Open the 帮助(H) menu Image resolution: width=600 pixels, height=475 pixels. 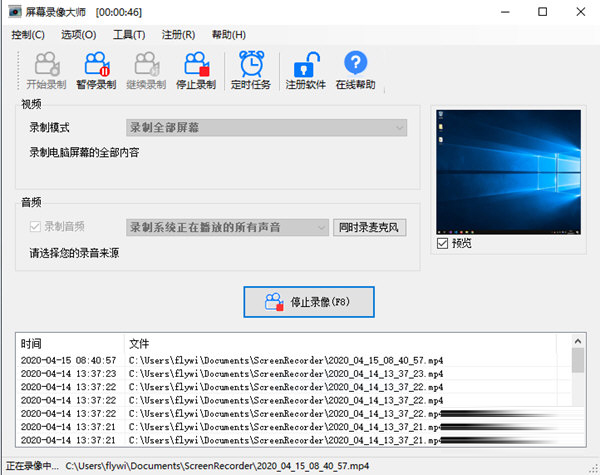click(229, 35)
